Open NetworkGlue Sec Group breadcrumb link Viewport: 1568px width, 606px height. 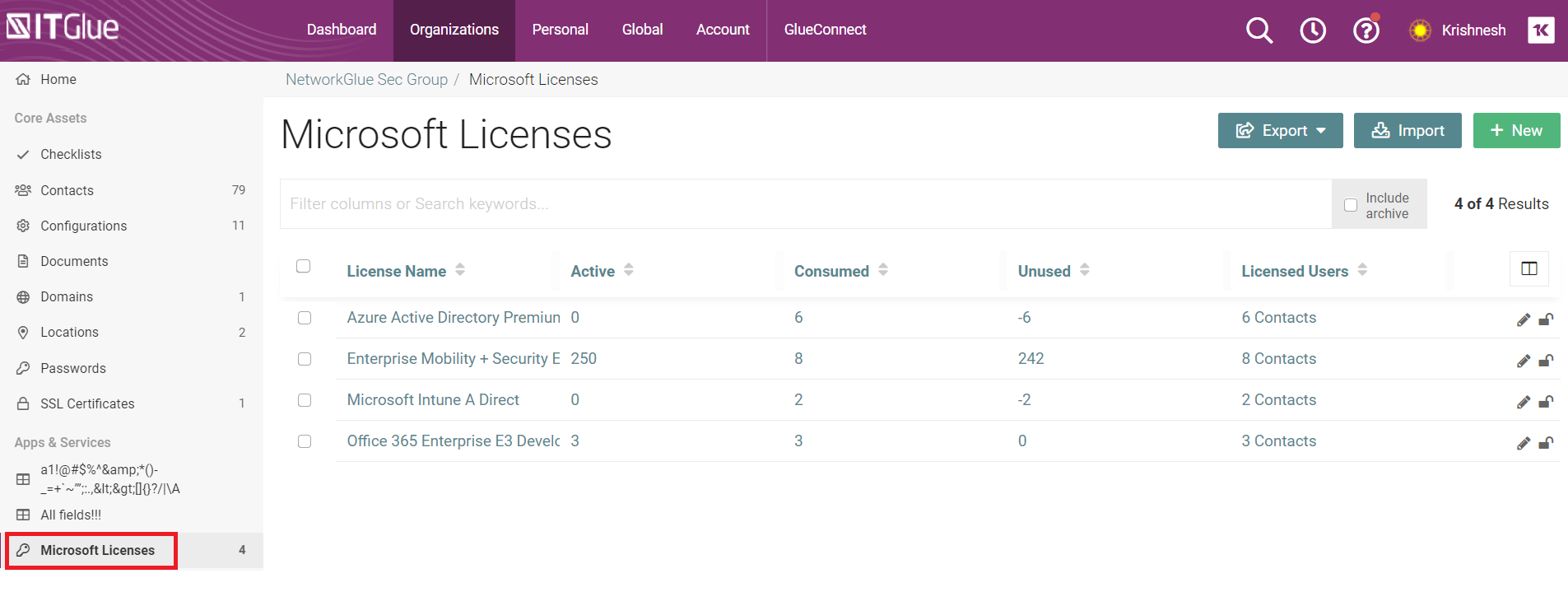[x=366, y=80]
